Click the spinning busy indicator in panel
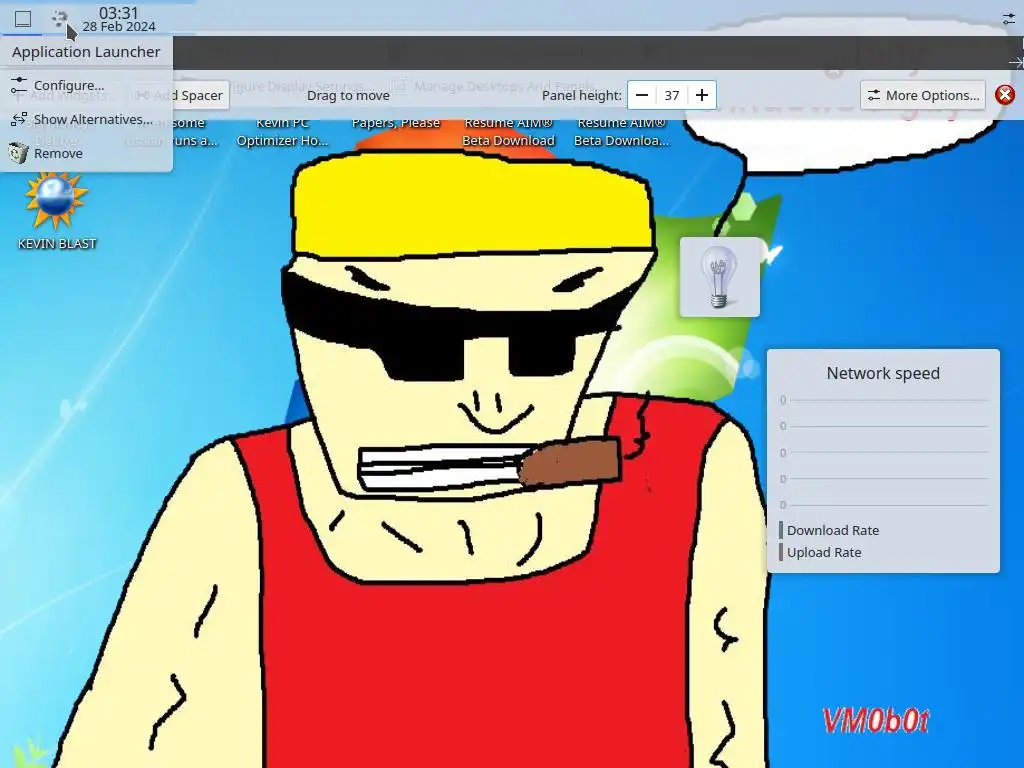Screen dimensions: 1024x768 [59, 18]
